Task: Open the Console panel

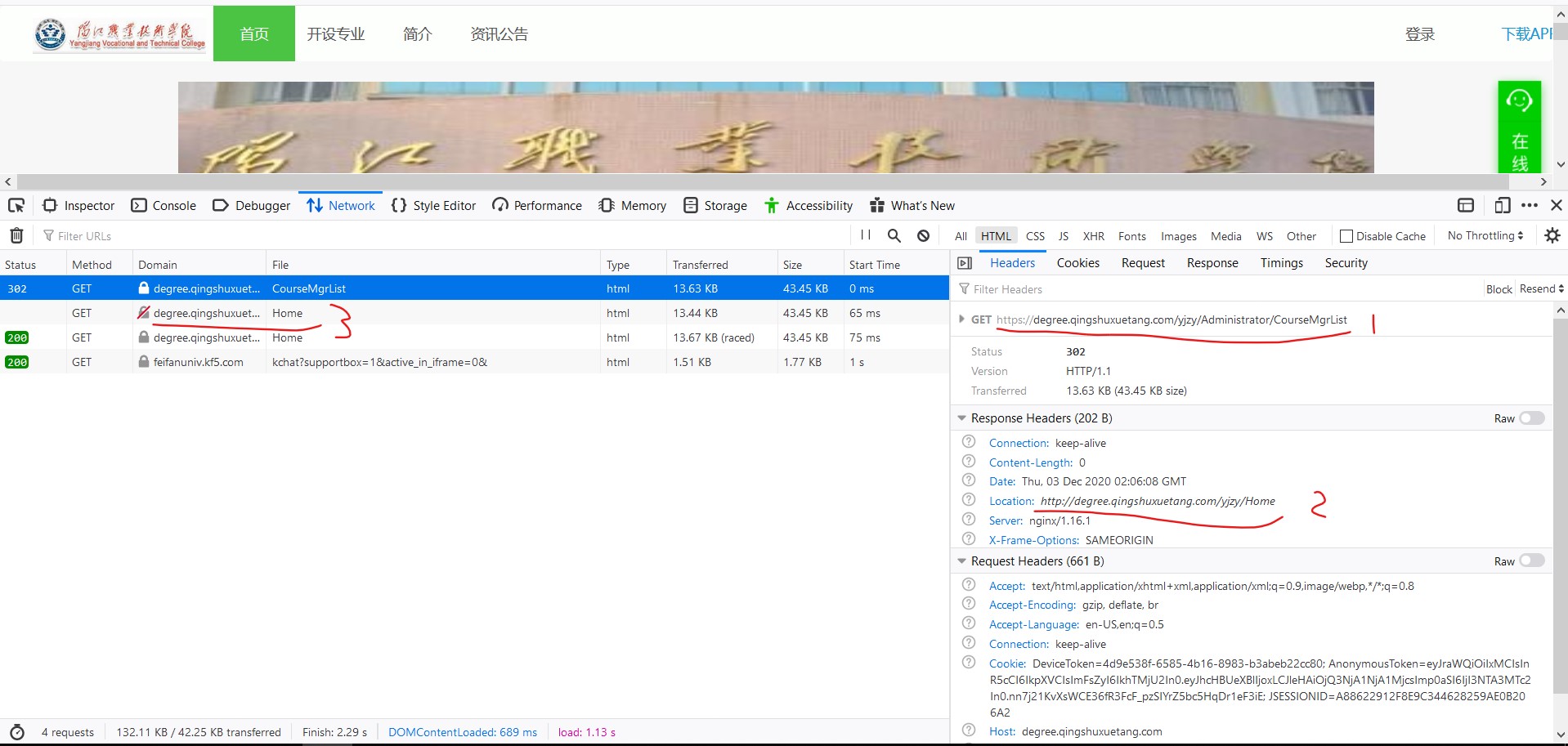Action: [164, 205]
